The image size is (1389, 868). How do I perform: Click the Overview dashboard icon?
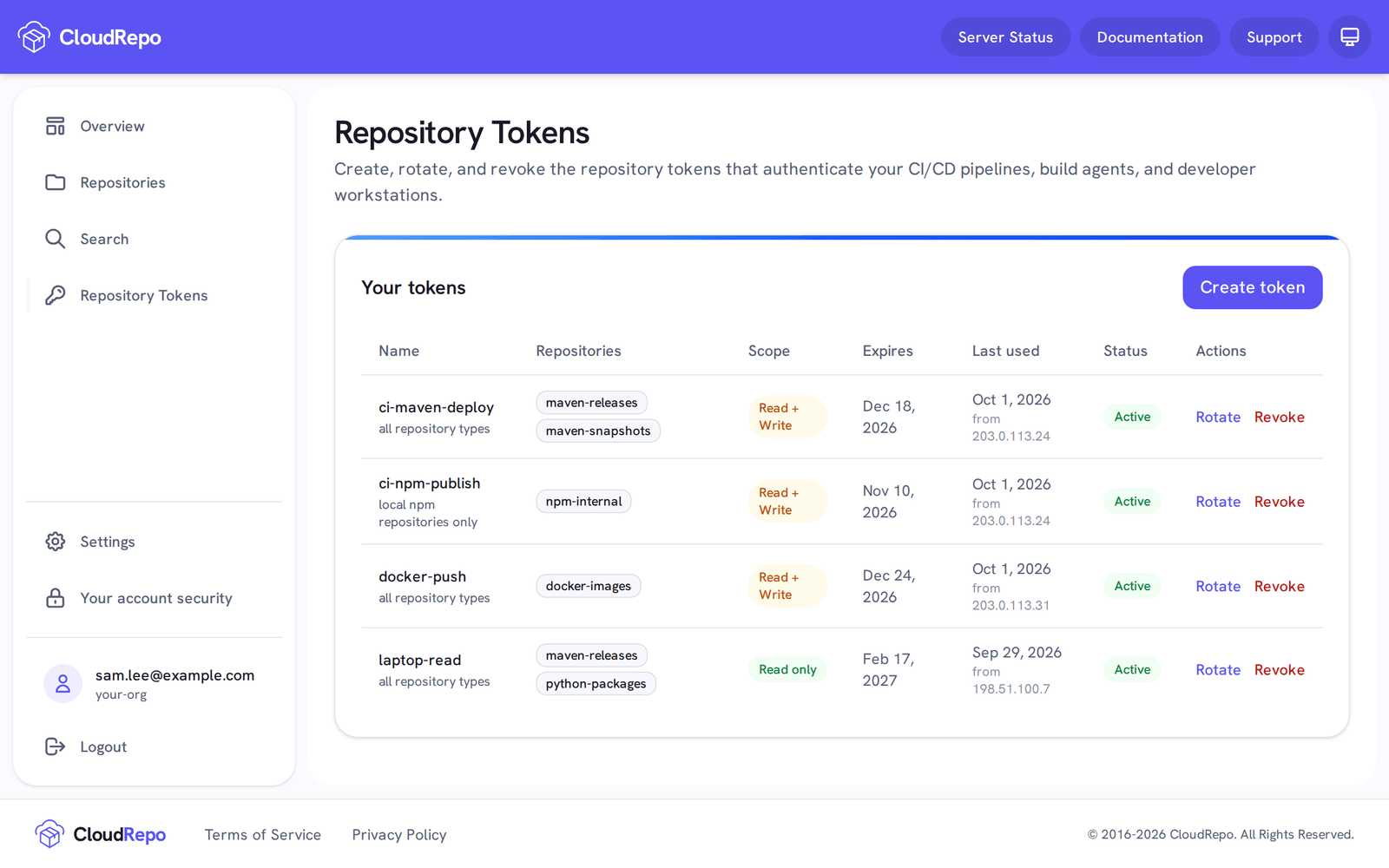[56, 126]
